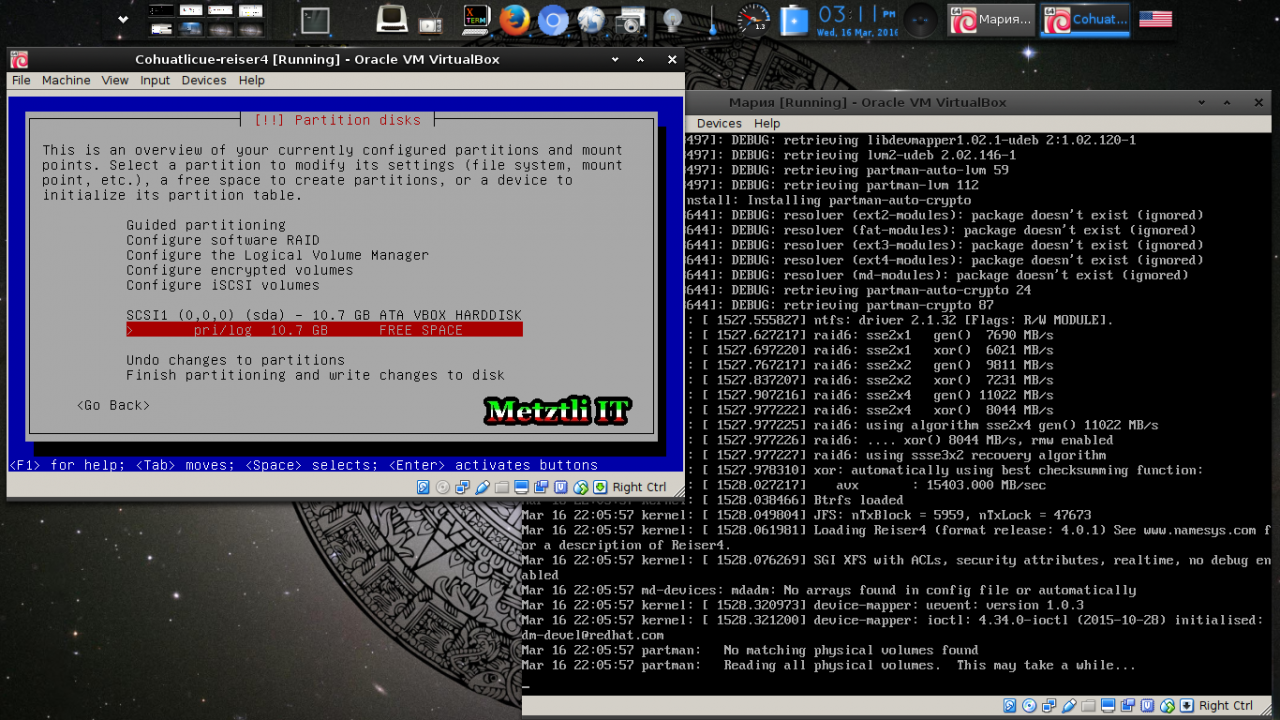Launch Chromium browser from the top panel
The image size is (1280, 720).
(x=552, y=19)
